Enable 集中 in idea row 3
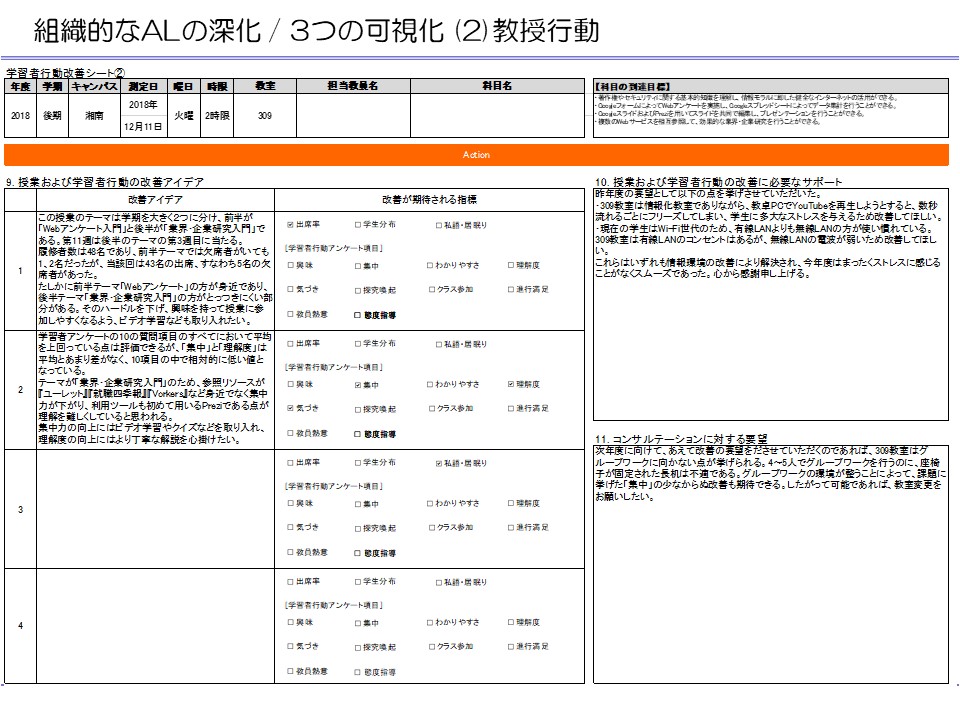 click(x=358, y=504)
